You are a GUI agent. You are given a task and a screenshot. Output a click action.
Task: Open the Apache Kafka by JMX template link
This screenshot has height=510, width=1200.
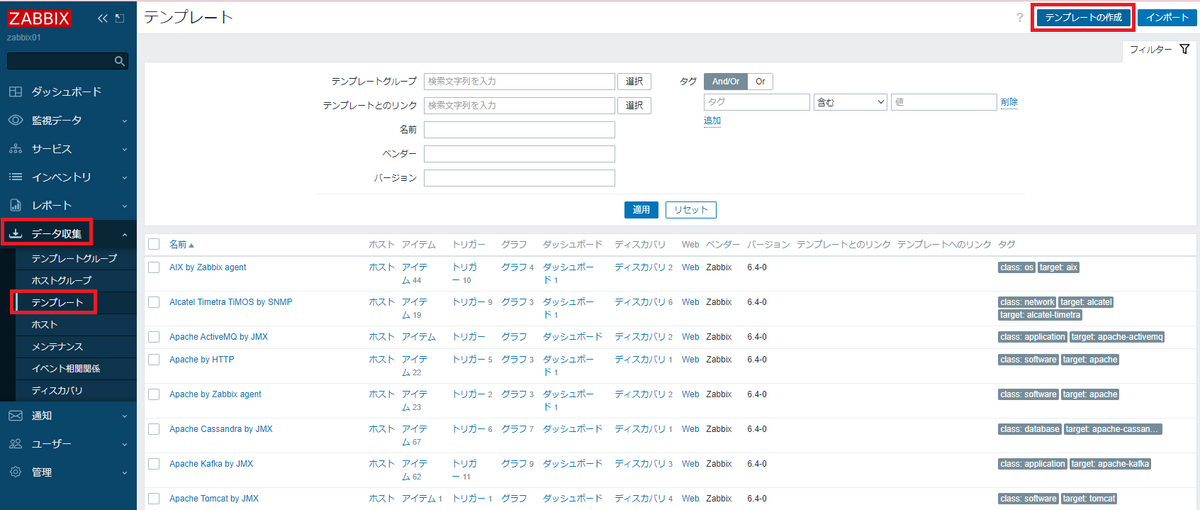point(211,464)
